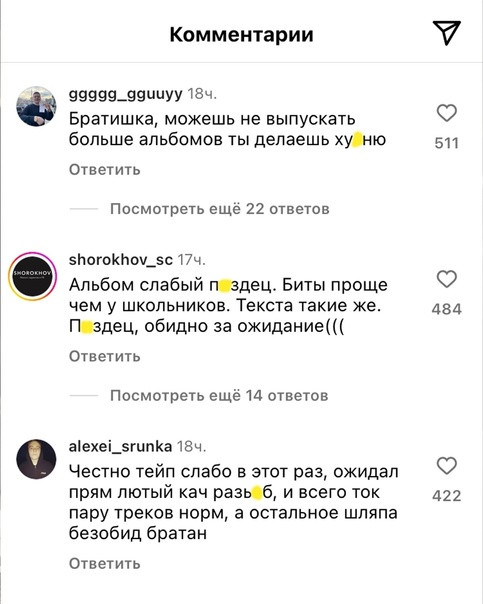
Task: Tap the share paper plane icon
Action: pos(447,33)
